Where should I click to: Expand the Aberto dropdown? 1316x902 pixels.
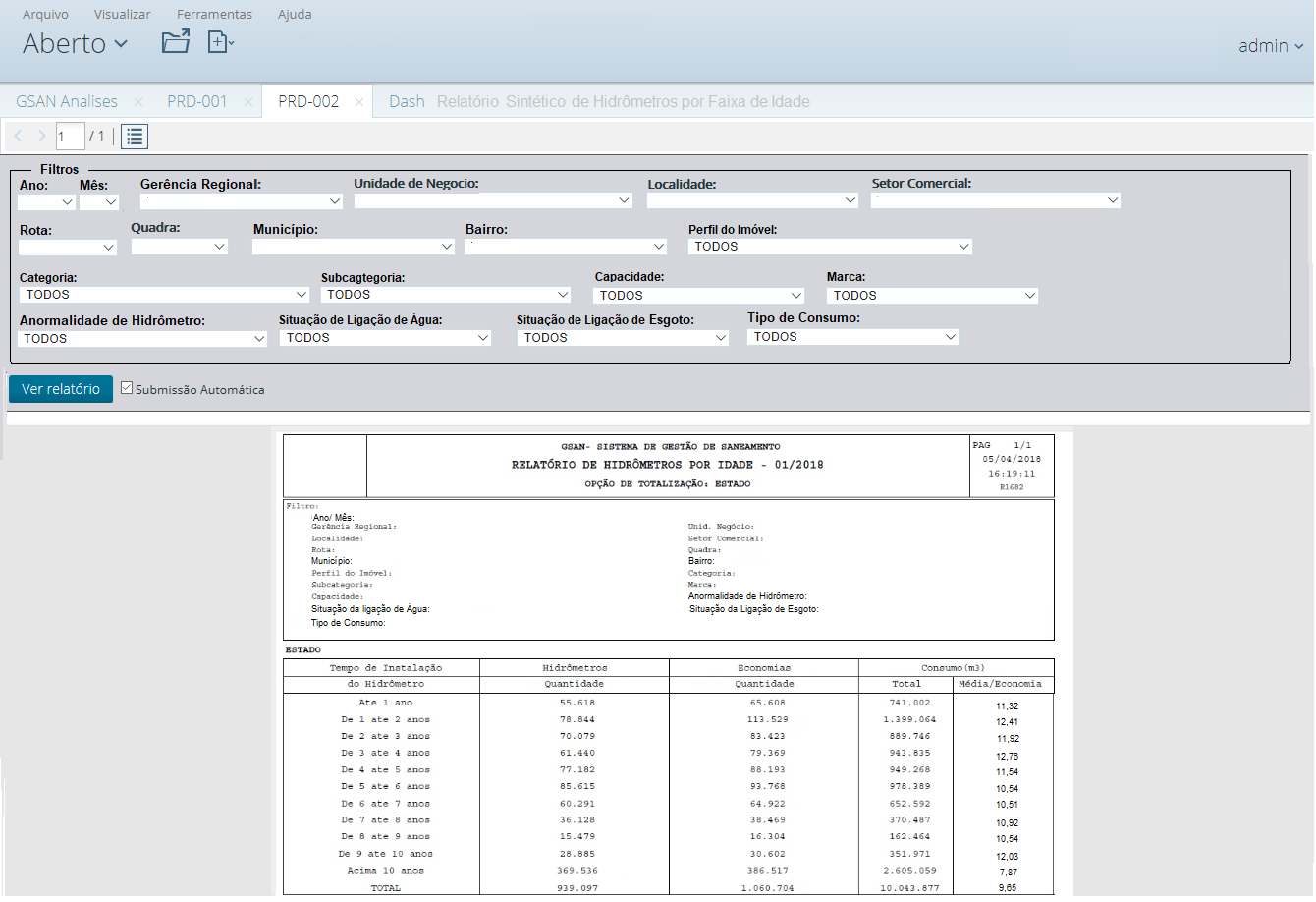[x=75, y=43]
